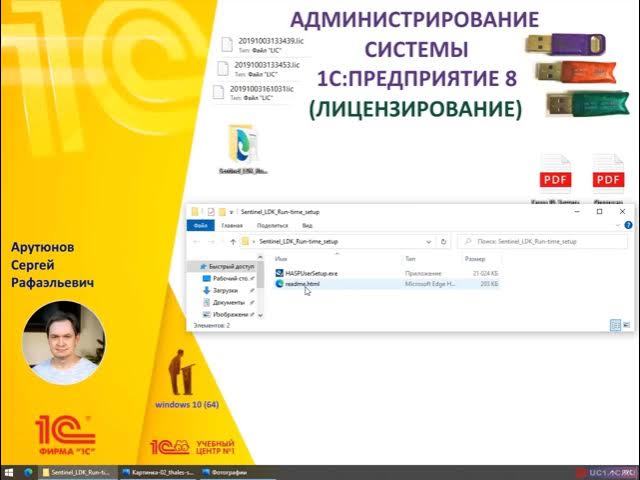Open the Поделиться ribbon tab
Viewport: 640px width, 480px height.
click(272, 225)
